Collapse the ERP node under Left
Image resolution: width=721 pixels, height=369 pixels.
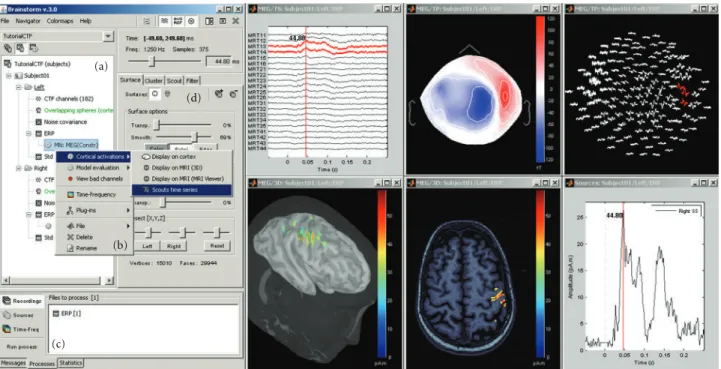(29, 133)
